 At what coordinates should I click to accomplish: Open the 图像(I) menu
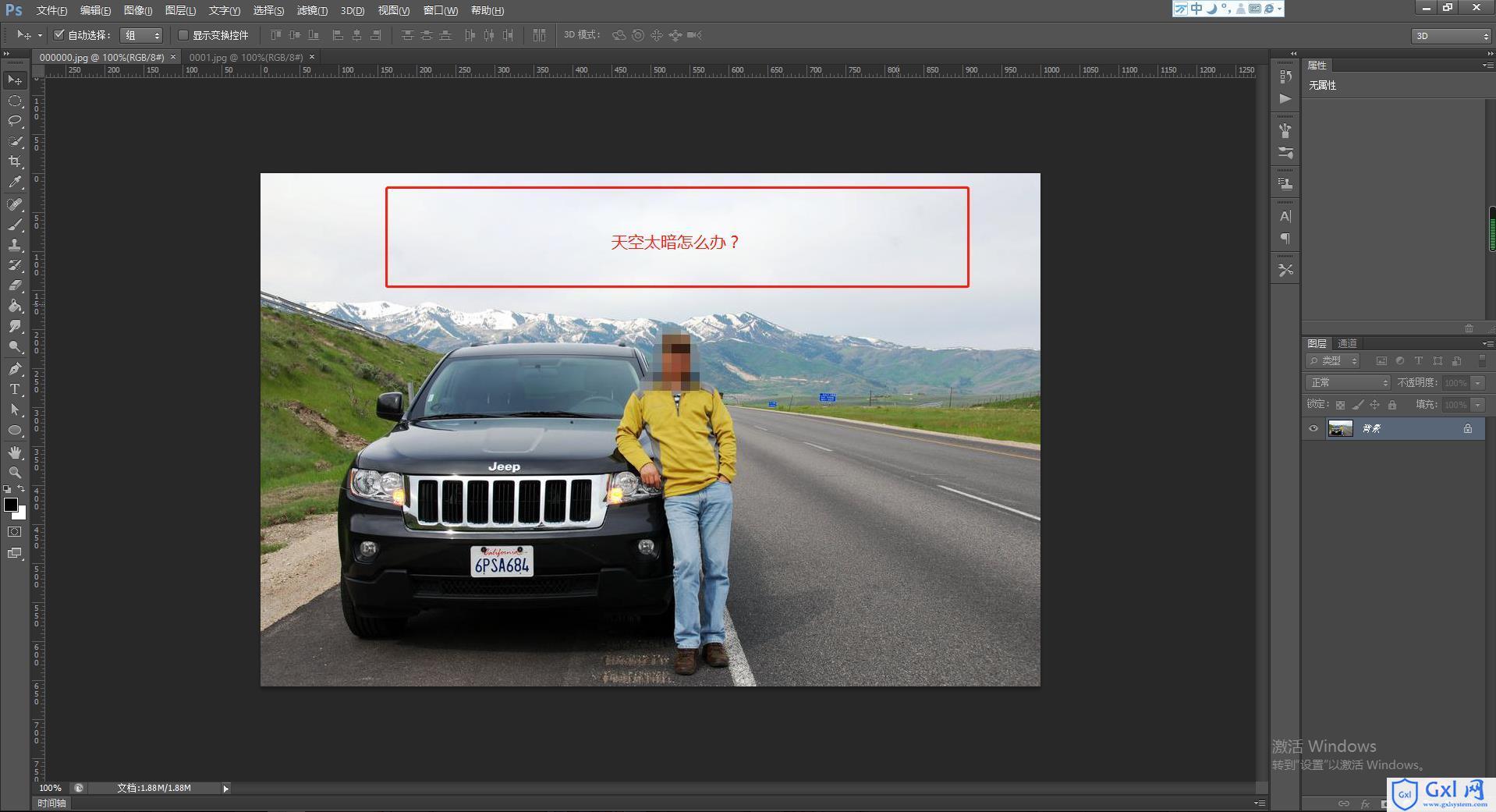(138, 10)
